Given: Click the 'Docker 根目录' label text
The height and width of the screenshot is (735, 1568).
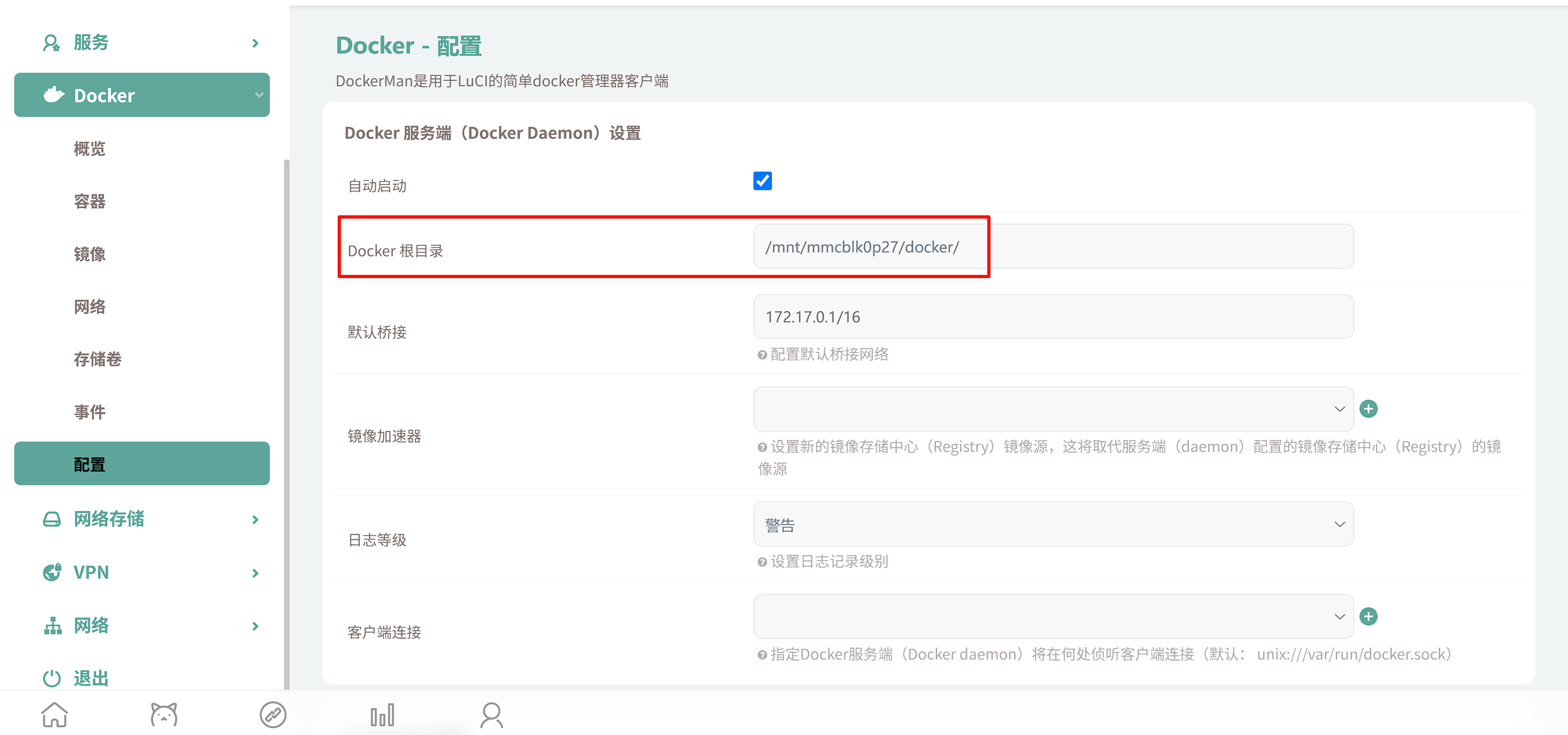Looking at the screenshot, I should pyautogui.click(x=396, y=251).
